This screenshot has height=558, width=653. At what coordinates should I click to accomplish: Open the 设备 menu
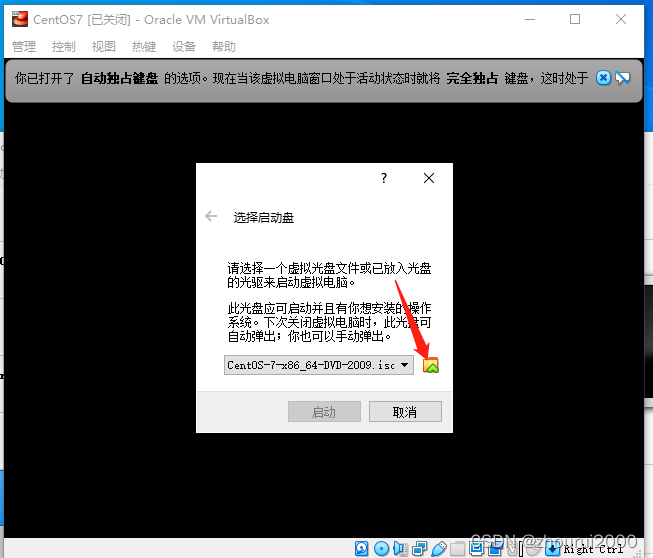coord(184,46)
